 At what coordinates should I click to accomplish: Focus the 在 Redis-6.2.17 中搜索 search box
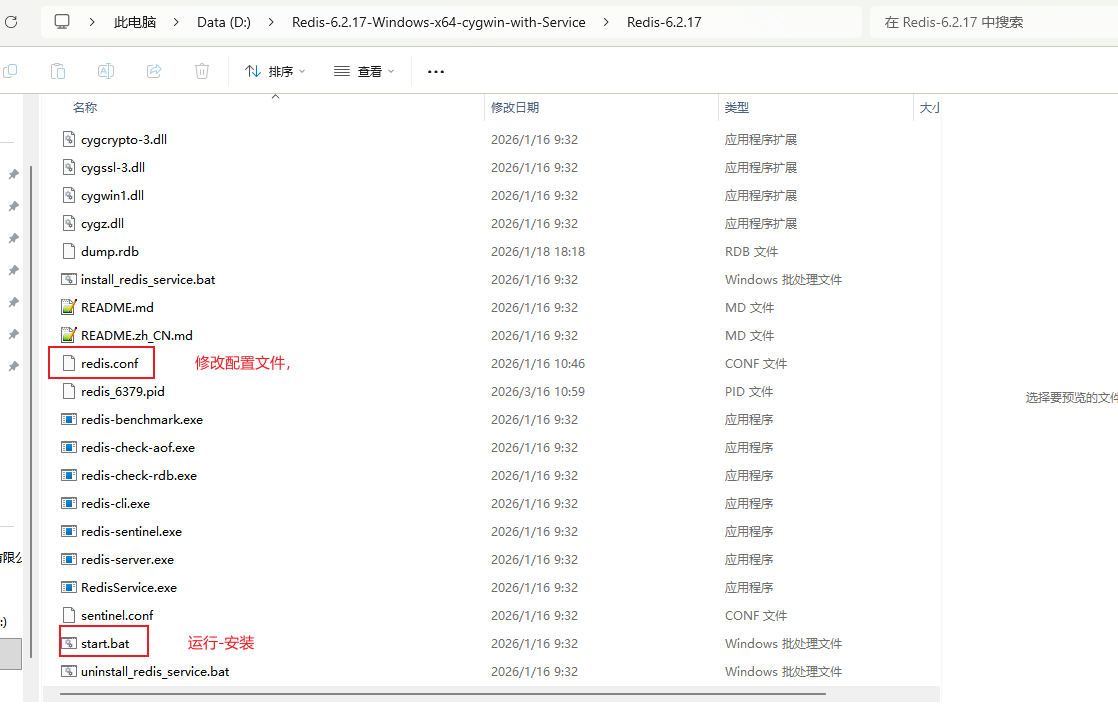pyautogui.click(x=994, y=22)
